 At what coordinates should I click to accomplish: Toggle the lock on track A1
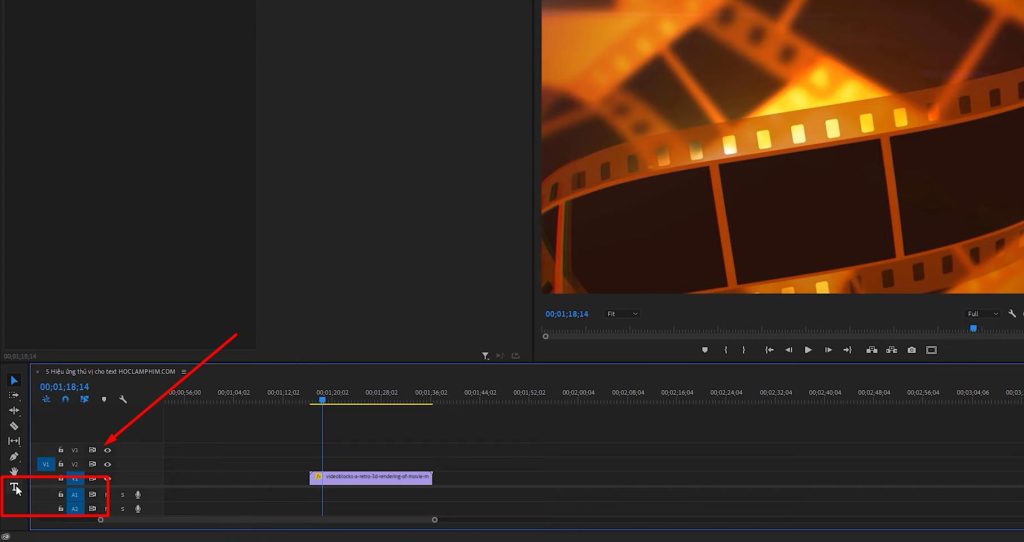[61, 494]
